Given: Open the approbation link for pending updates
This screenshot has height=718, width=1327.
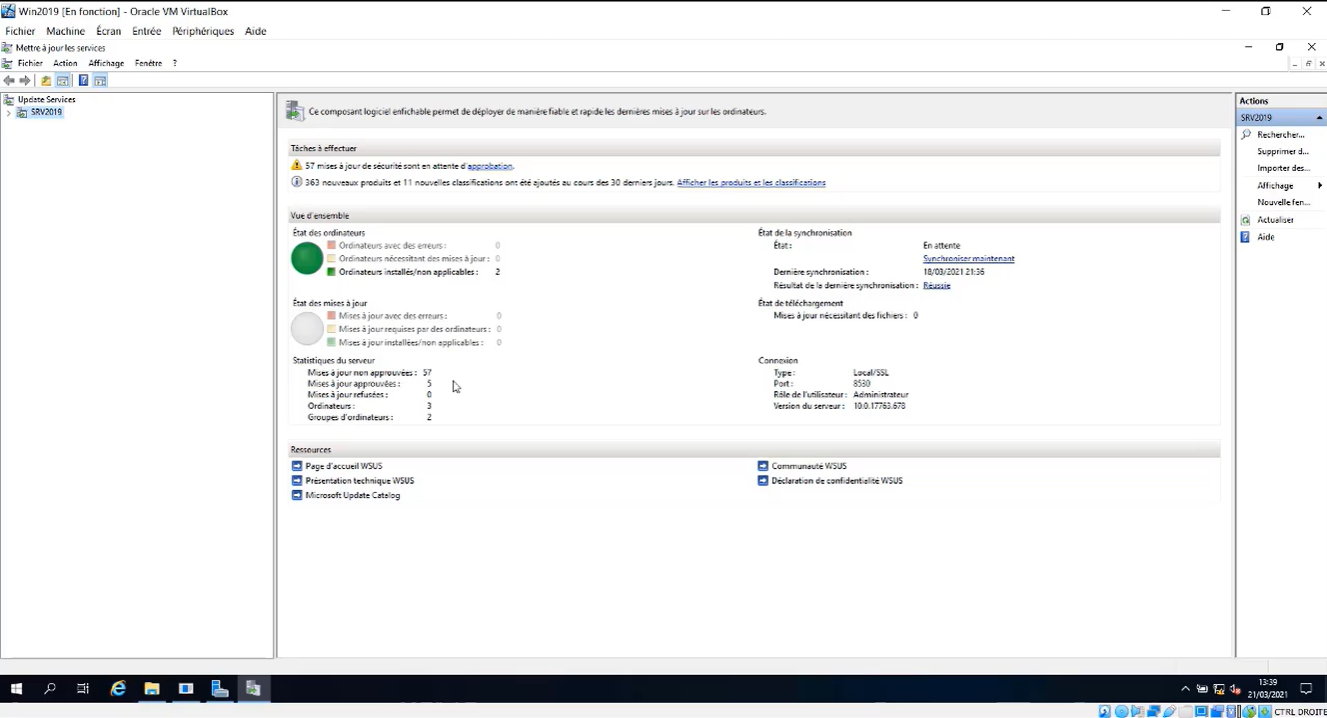Looking at the screenshot, I should click(489, 165).
